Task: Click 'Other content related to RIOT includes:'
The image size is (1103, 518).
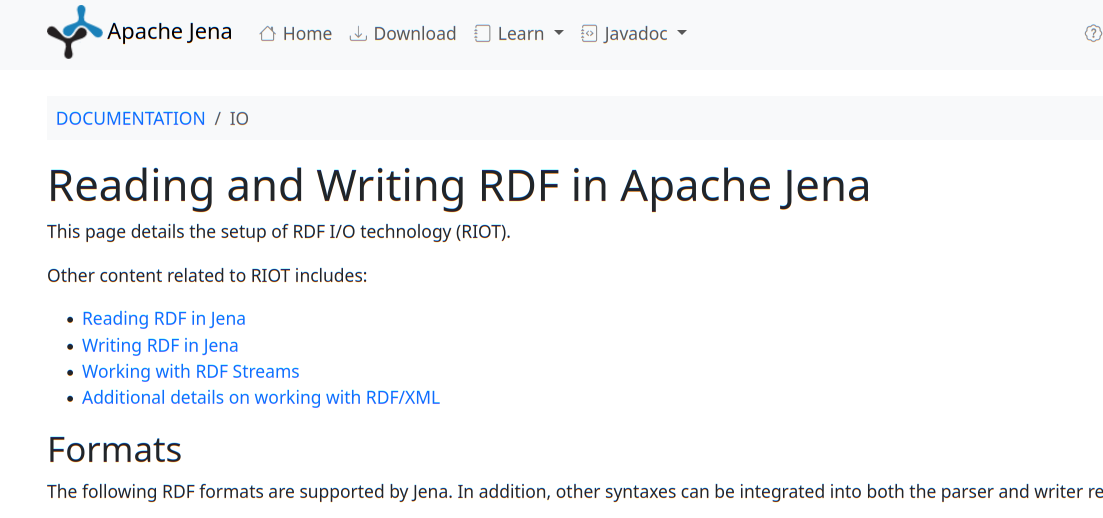Action: click(208, 275)
